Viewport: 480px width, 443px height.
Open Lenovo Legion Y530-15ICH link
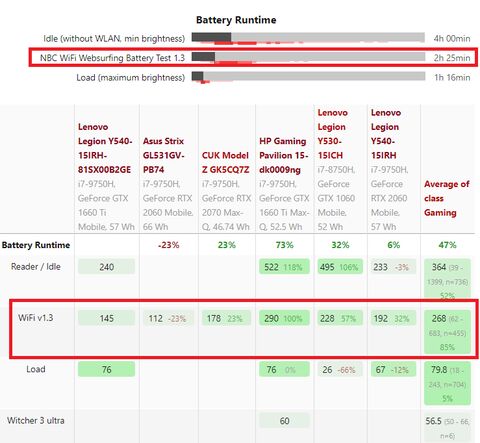pyautogui.click(x=332, y=134)
